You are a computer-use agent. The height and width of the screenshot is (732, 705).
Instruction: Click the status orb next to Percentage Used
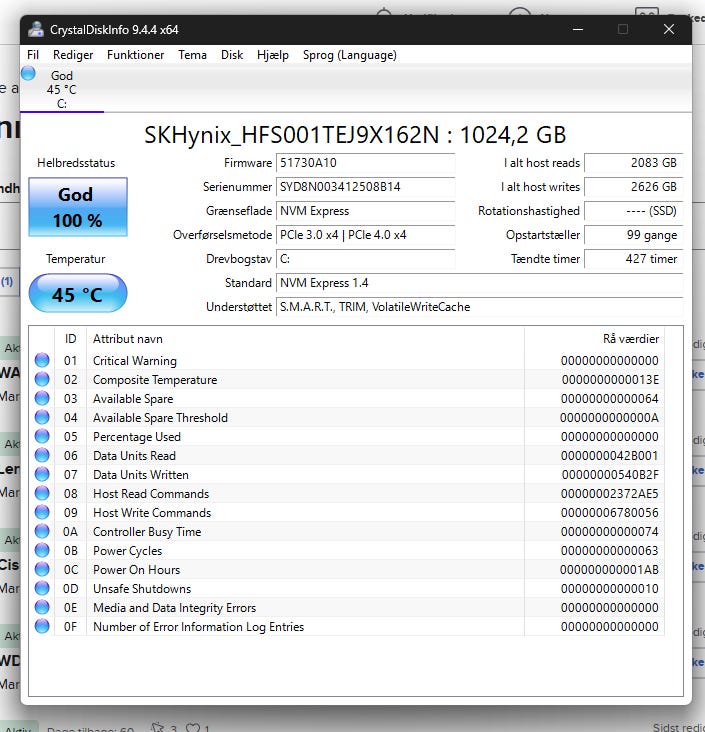42,437
